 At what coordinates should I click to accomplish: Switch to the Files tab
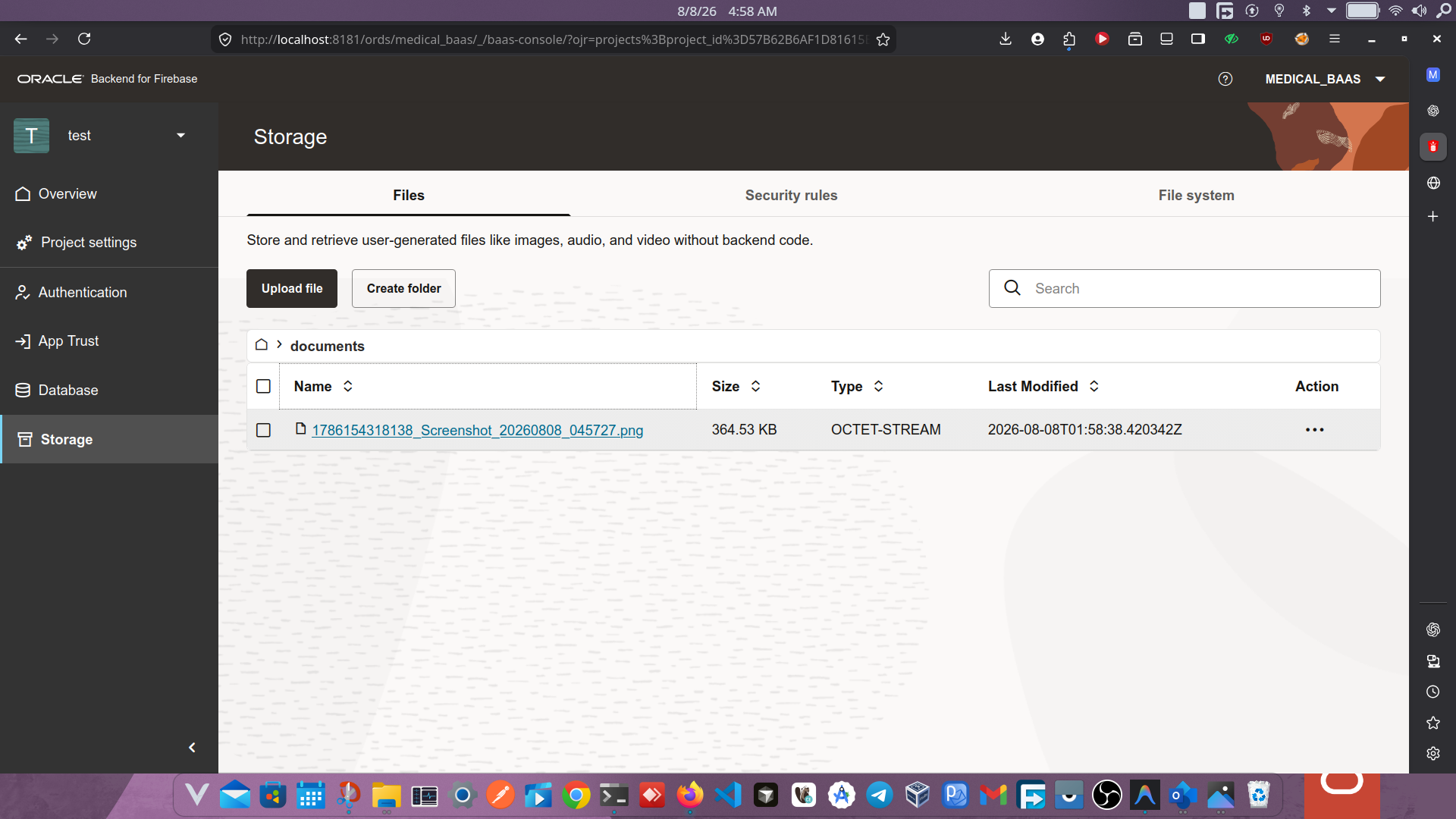(x=409, y=196)
